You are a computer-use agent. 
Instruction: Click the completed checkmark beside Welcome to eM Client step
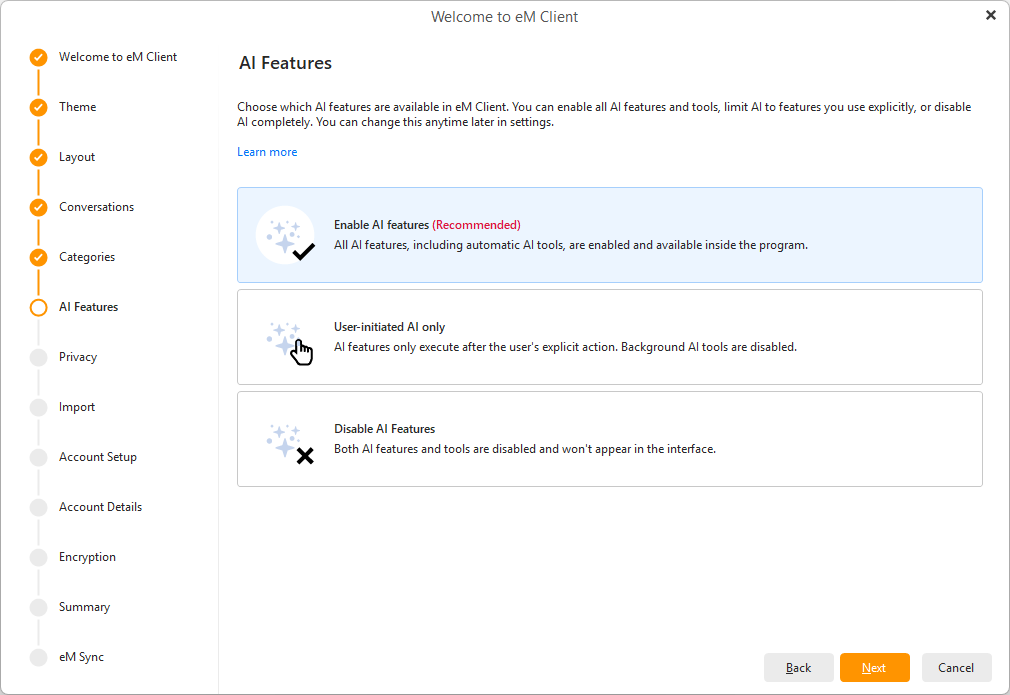39,57
